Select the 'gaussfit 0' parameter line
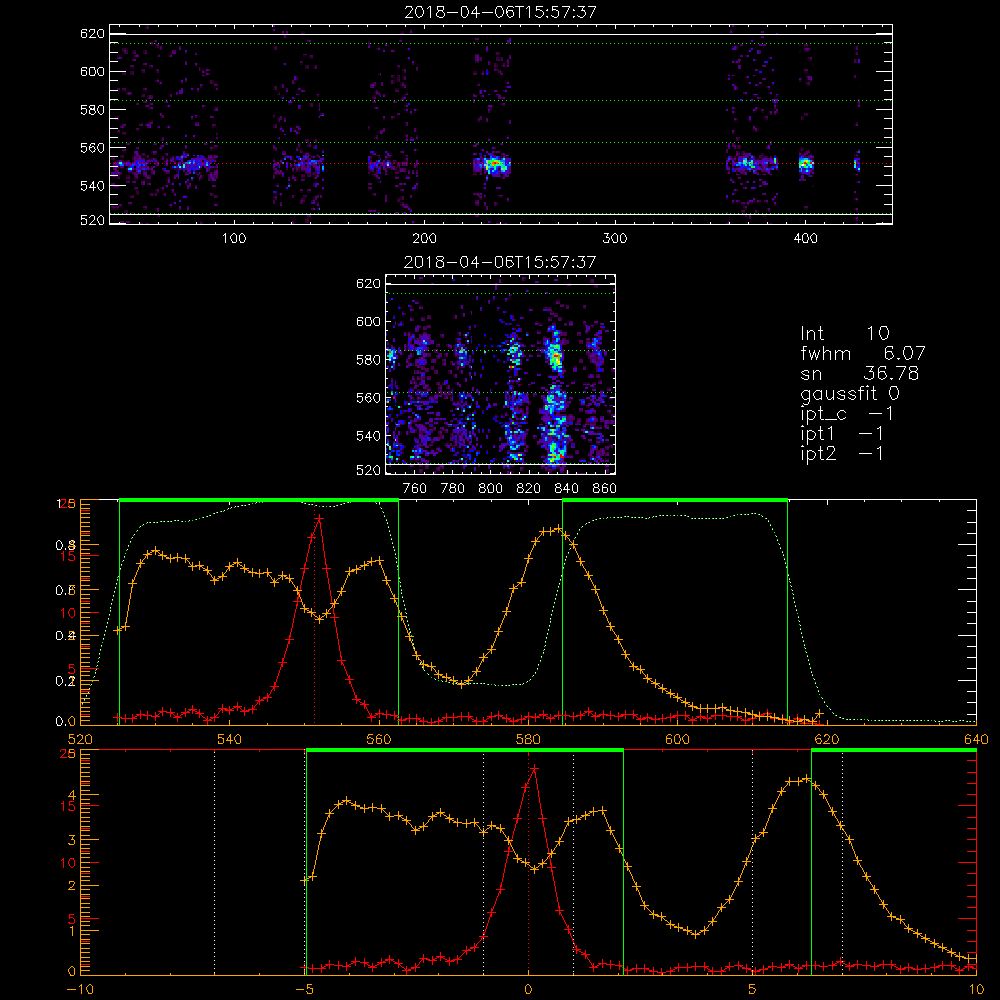This screenshot has width=1000, height=1000. (849, 393)
